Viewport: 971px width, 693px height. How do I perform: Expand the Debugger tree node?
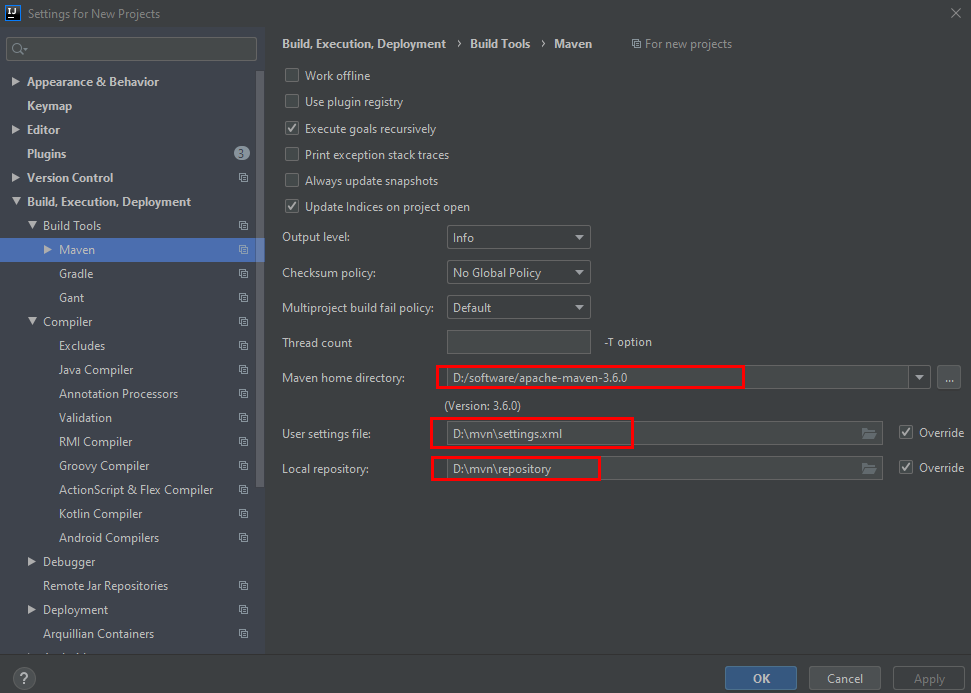pos(32,562)
